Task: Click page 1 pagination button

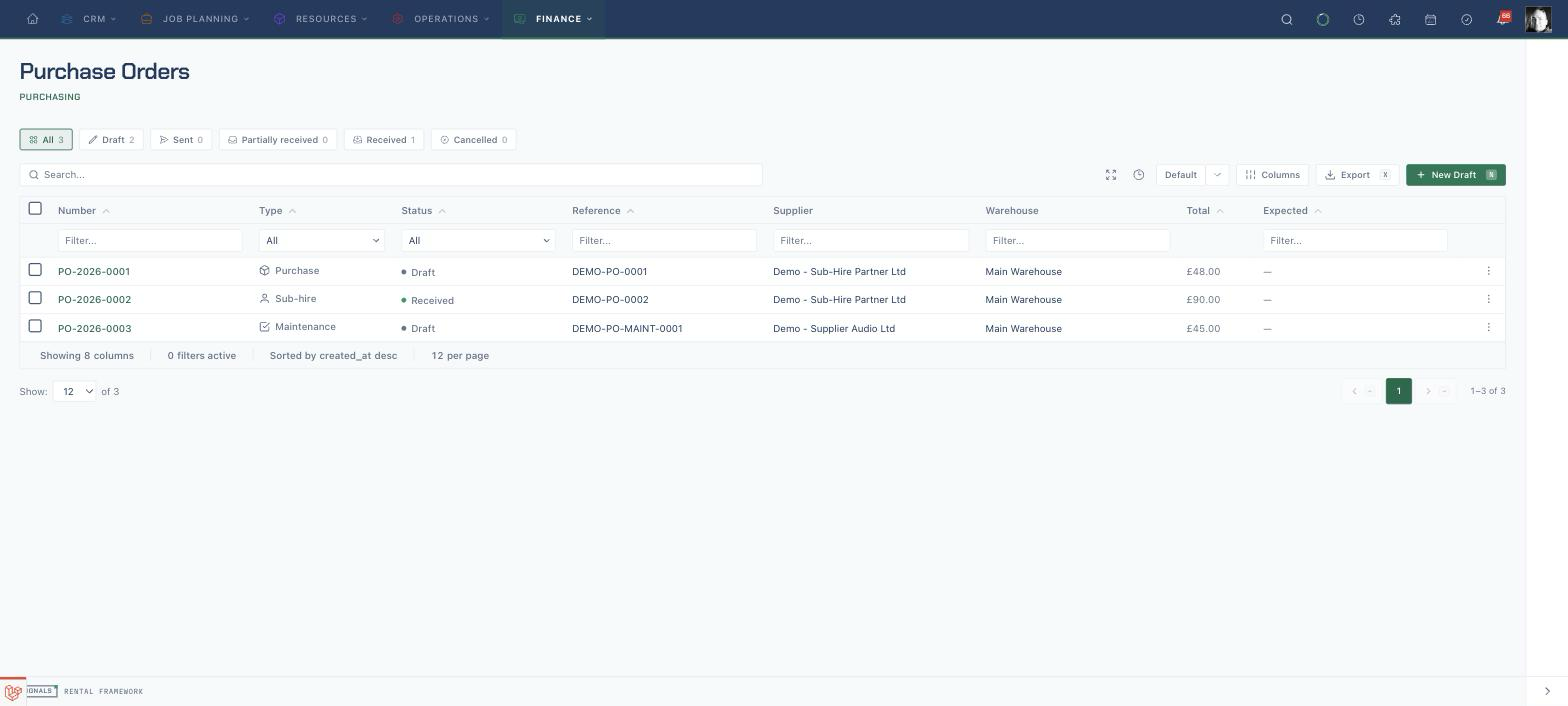Action: point(1398,391)
